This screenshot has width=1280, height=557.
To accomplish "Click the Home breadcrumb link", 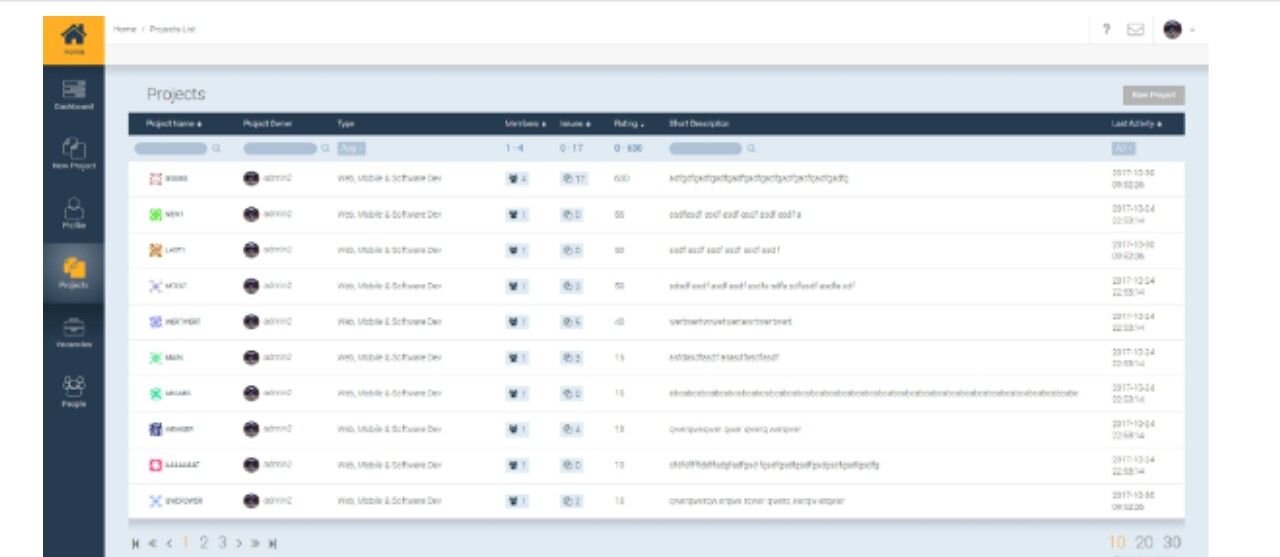I will pos(124,29).
